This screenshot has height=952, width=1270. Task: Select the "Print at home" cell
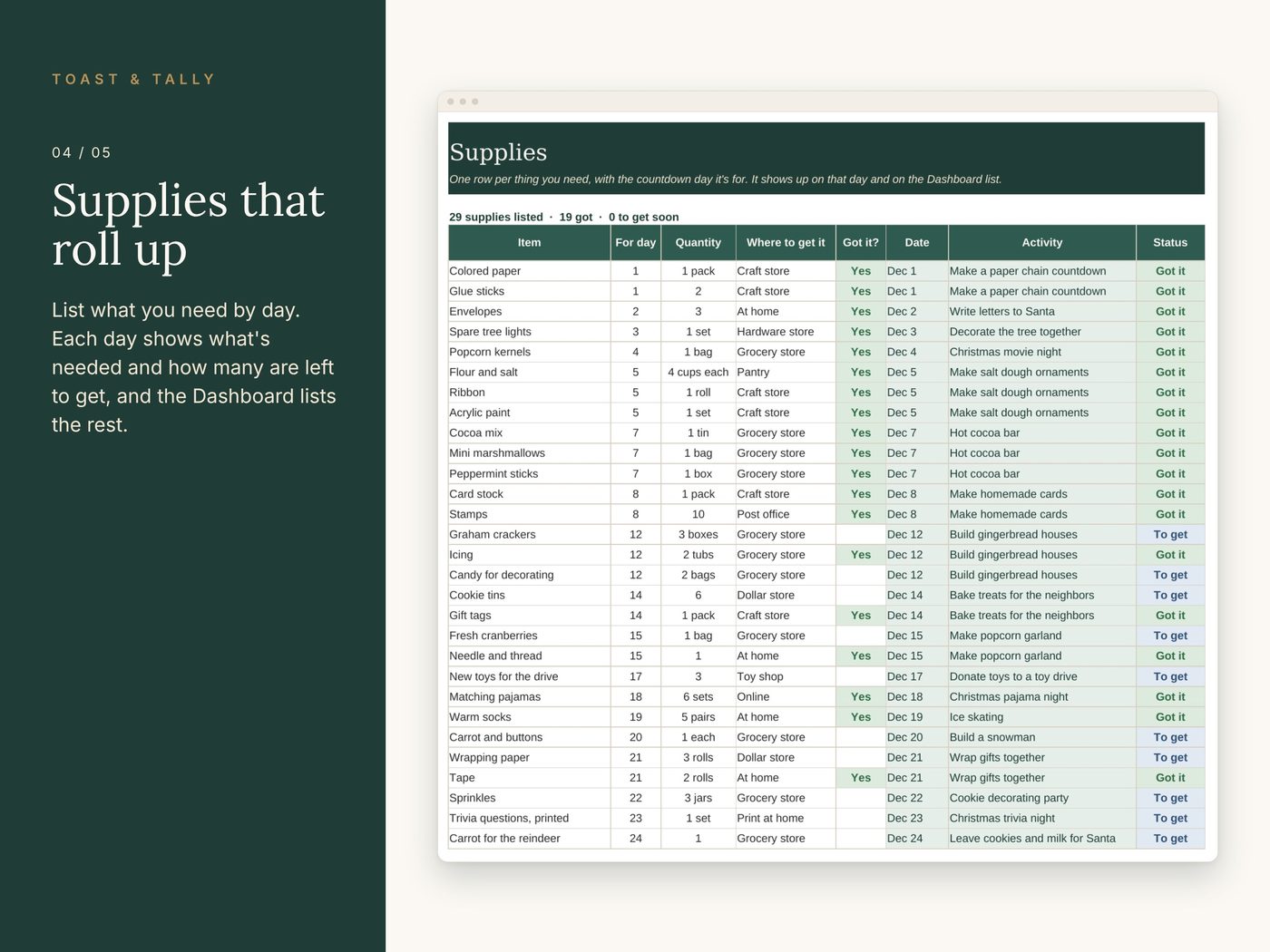point(786,819)
